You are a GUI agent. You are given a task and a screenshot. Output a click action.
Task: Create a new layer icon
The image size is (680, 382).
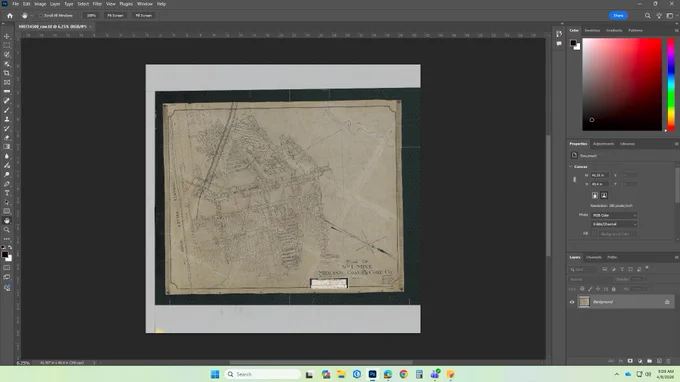pyautogui.click(x=659, y=361)
